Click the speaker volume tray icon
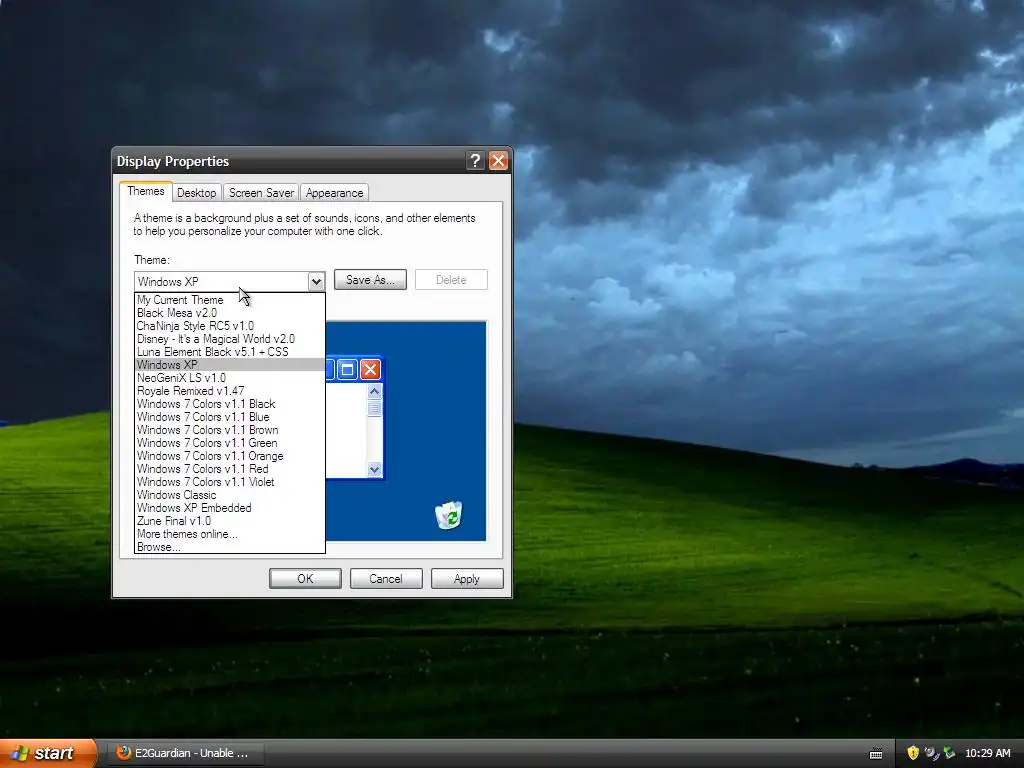Viewport: 1024px width, 768px height. point(931,753)
